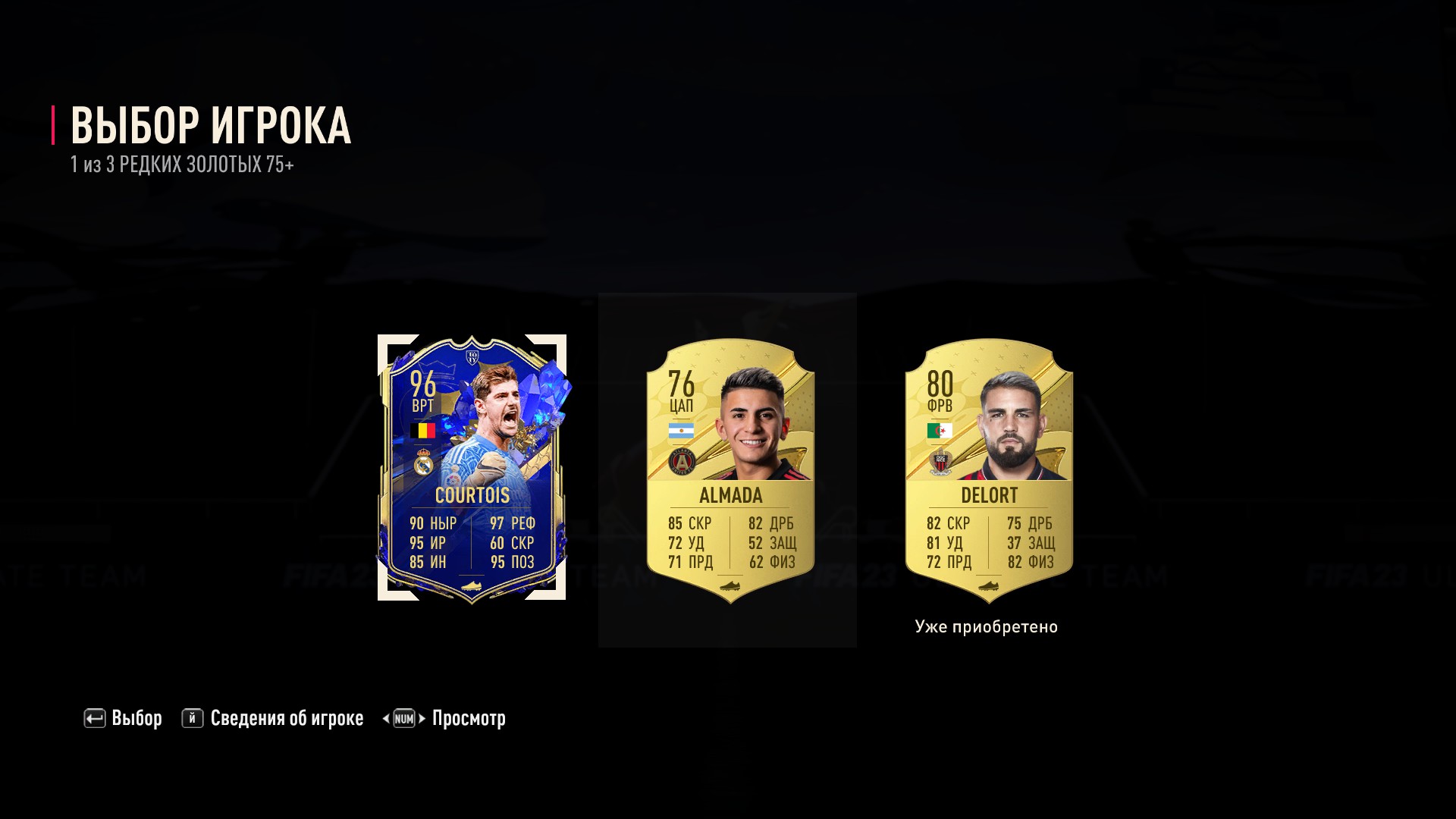Image resolution: width=1456 pixels, height=819 pixels.
Task: Click the Argentina flag on Almada card
Action: tap(681, 431)
